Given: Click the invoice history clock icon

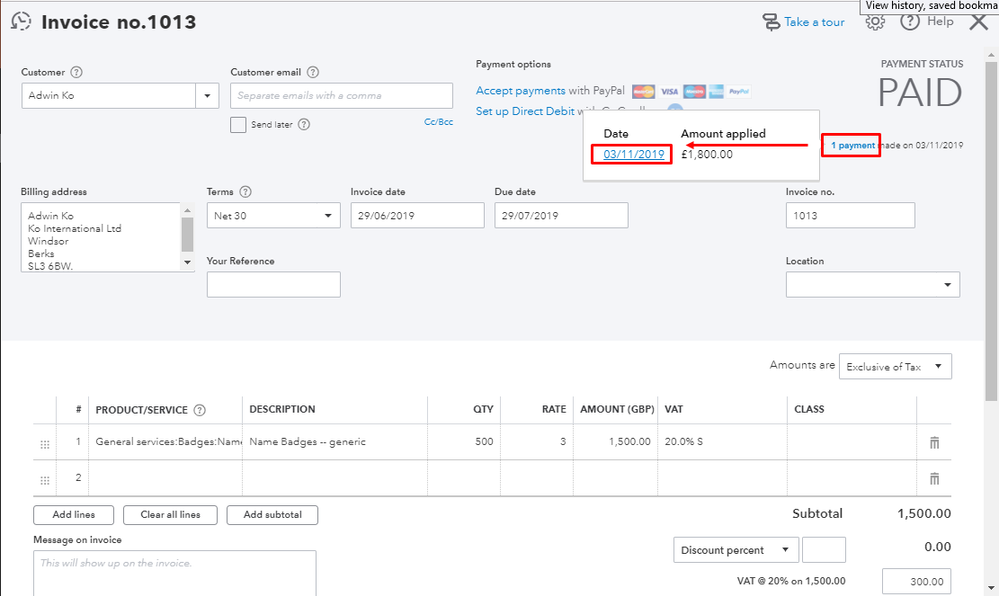Looking at the screenshot, I should tap(21, 21).
